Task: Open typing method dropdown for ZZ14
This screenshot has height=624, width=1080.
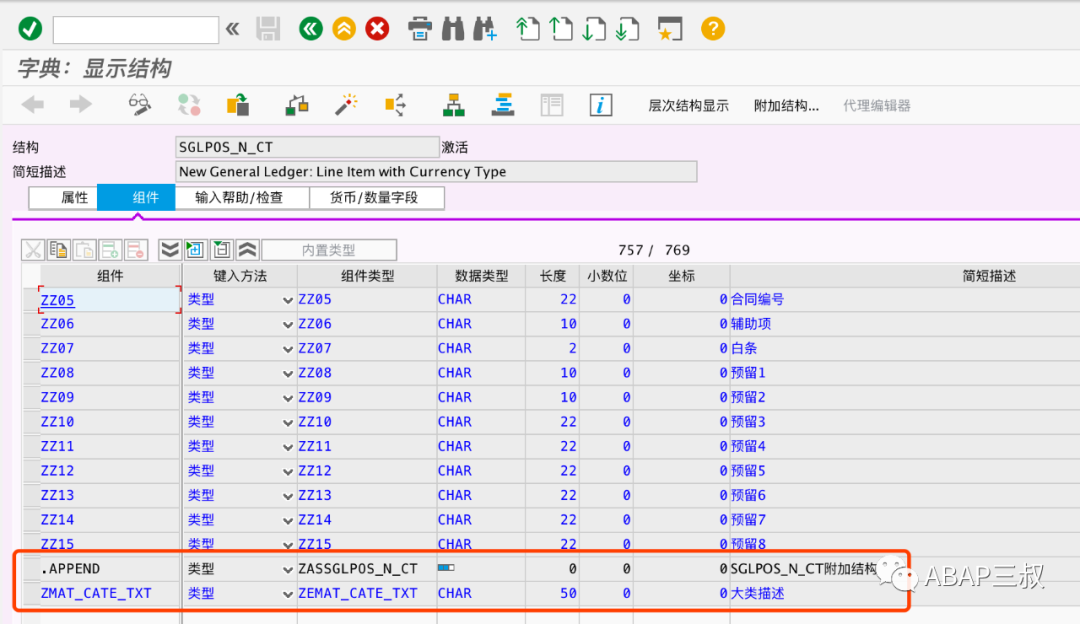Action: point(287,521)
